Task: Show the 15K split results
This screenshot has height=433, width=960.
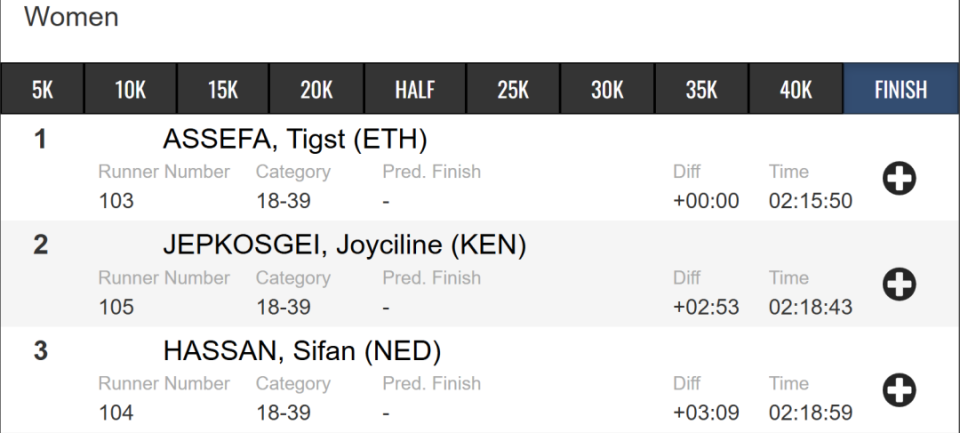Action: (223, 89)
